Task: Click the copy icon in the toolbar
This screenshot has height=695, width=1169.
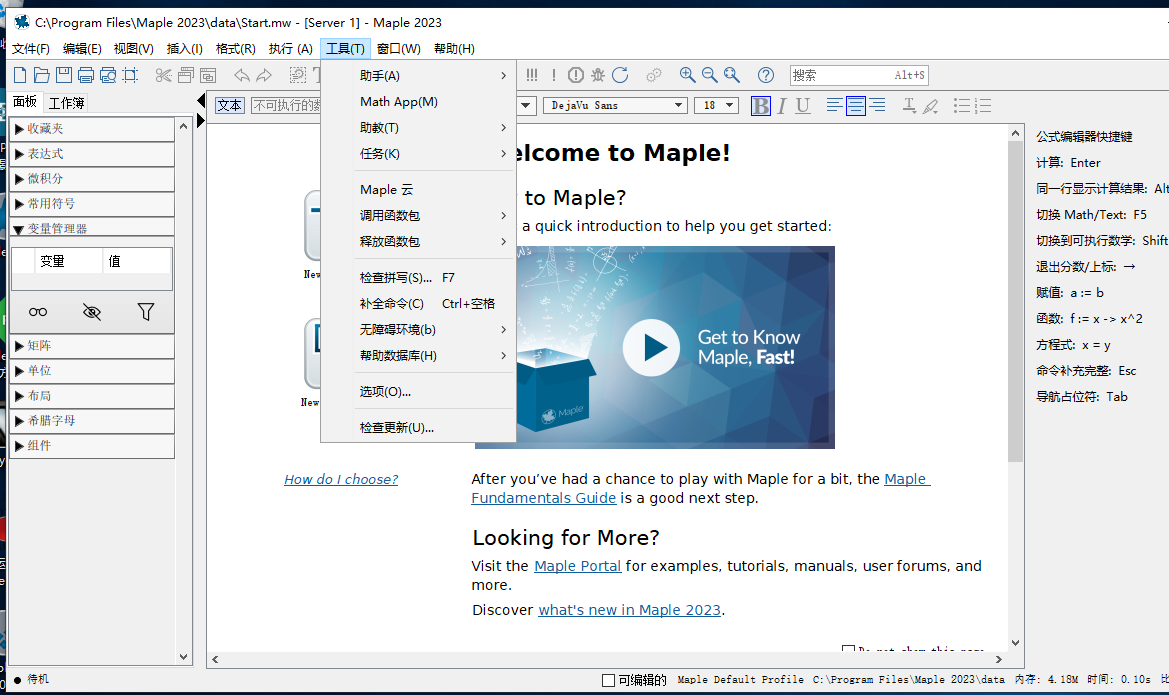Action: [x=186, y=75]
